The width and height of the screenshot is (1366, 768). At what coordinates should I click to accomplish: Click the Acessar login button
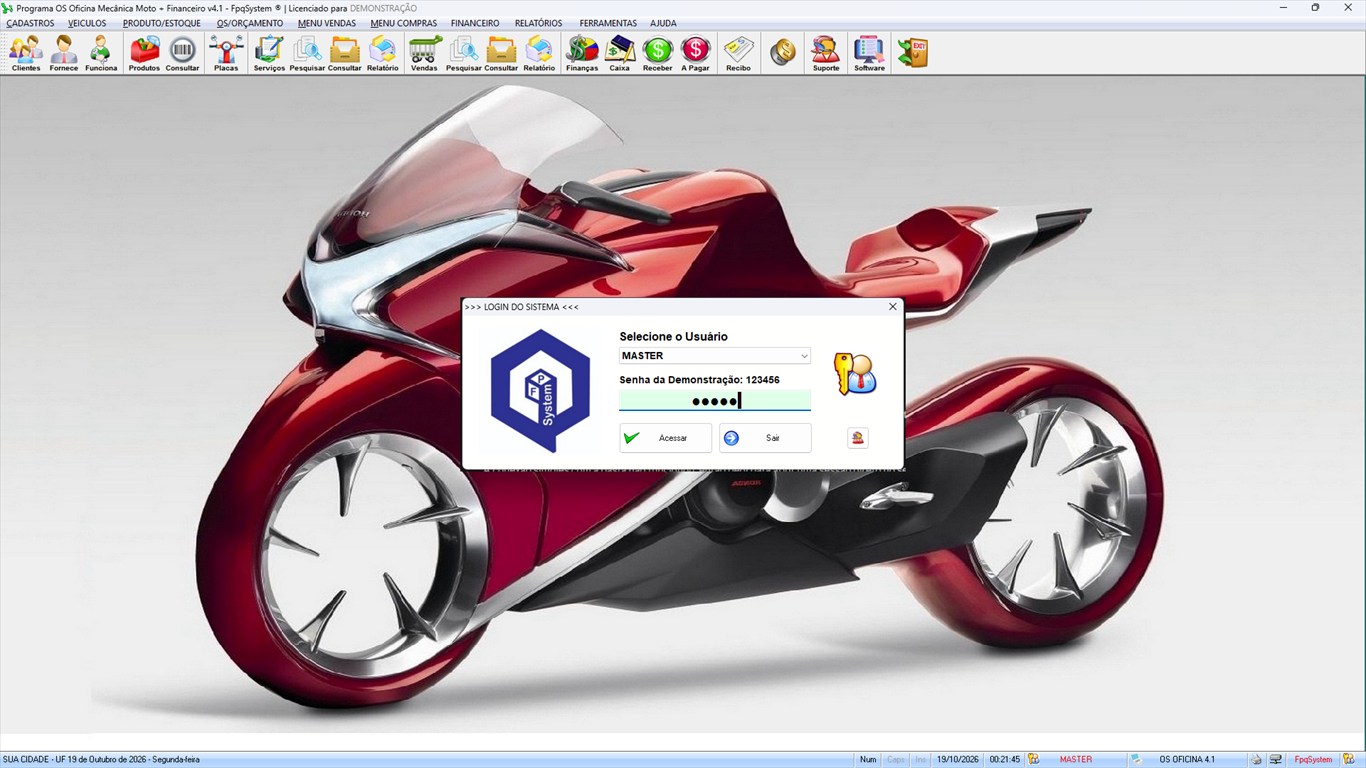[x=666, y=438]
